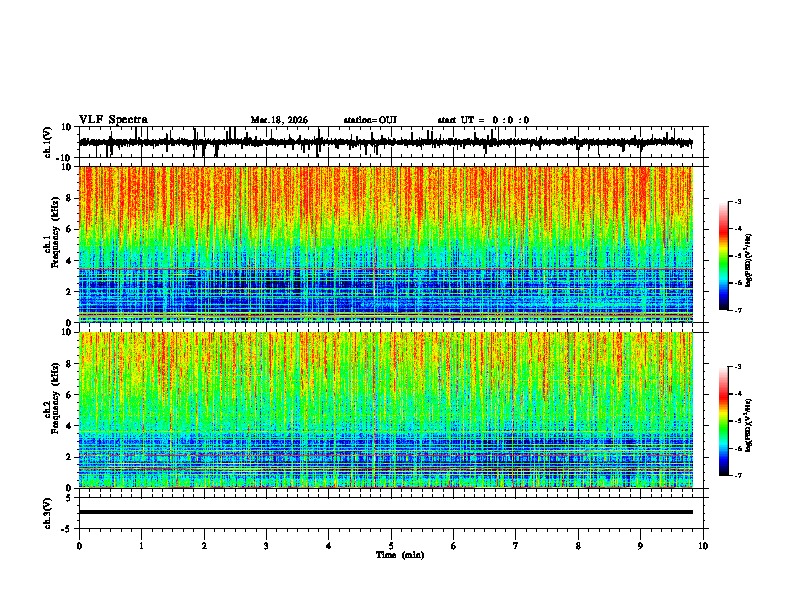Click the time axis tick label "1"
The width and height of the screenshot is (792, 612).
(x=141, y=546)
